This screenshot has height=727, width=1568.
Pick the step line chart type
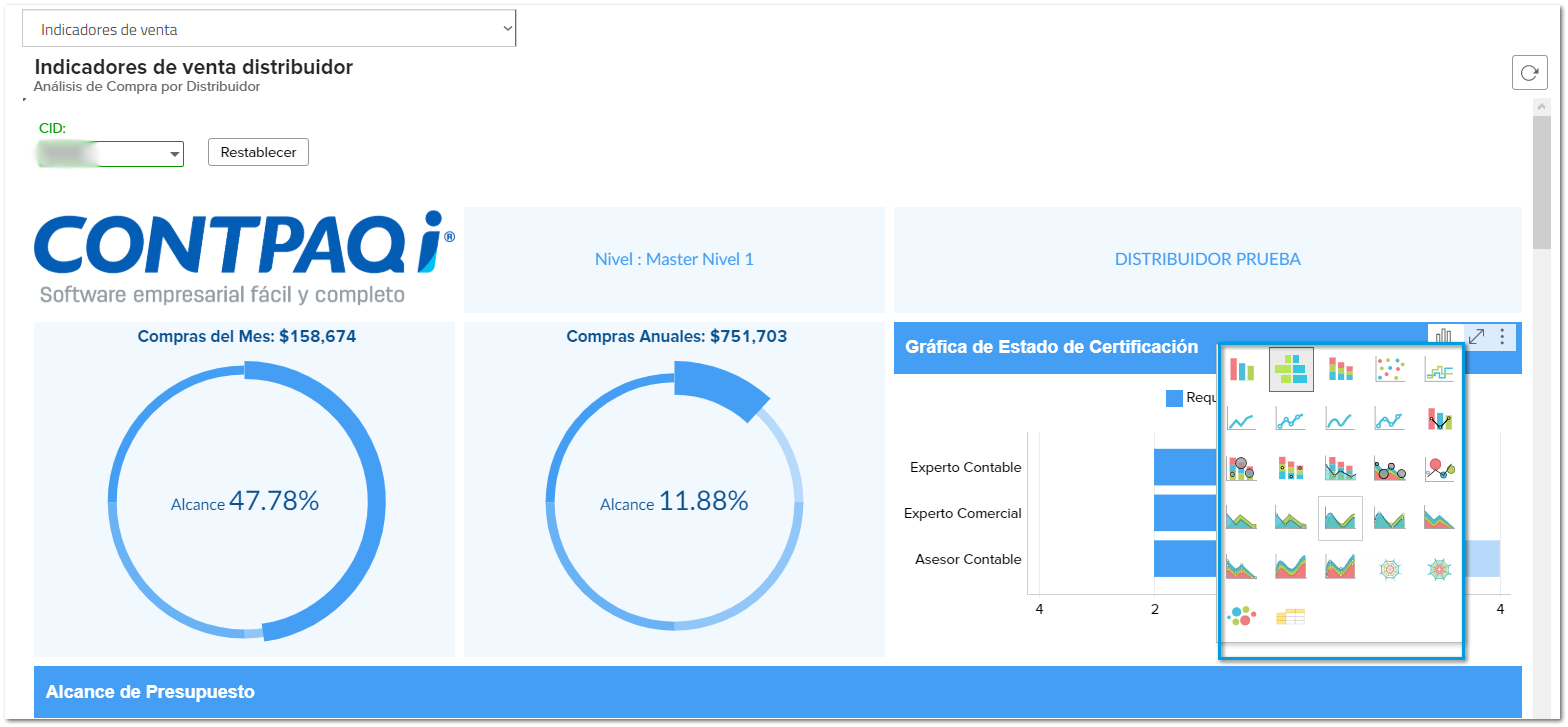pos(1439,370)
